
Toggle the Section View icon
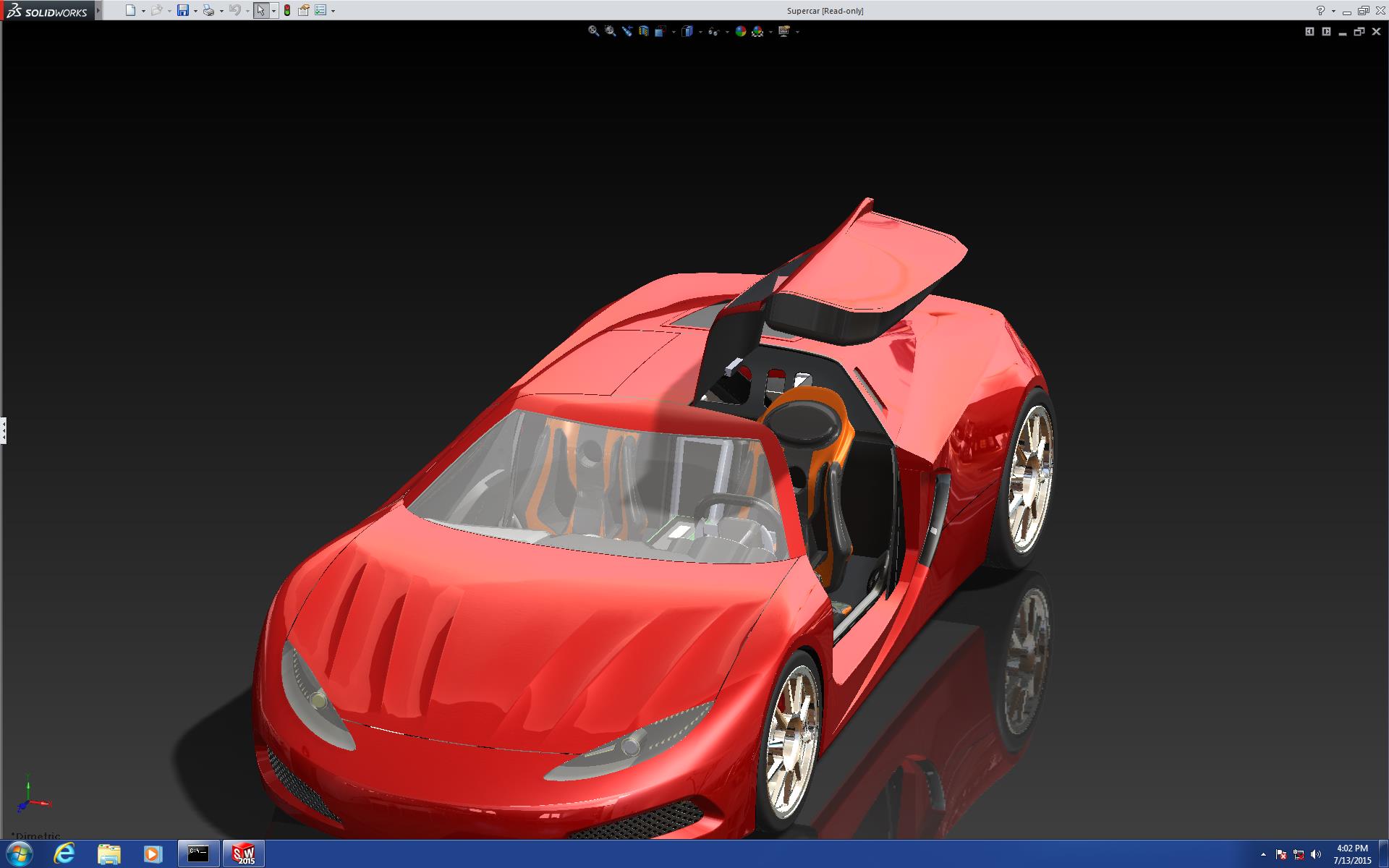pyautogui.click(x=644, y=31)
